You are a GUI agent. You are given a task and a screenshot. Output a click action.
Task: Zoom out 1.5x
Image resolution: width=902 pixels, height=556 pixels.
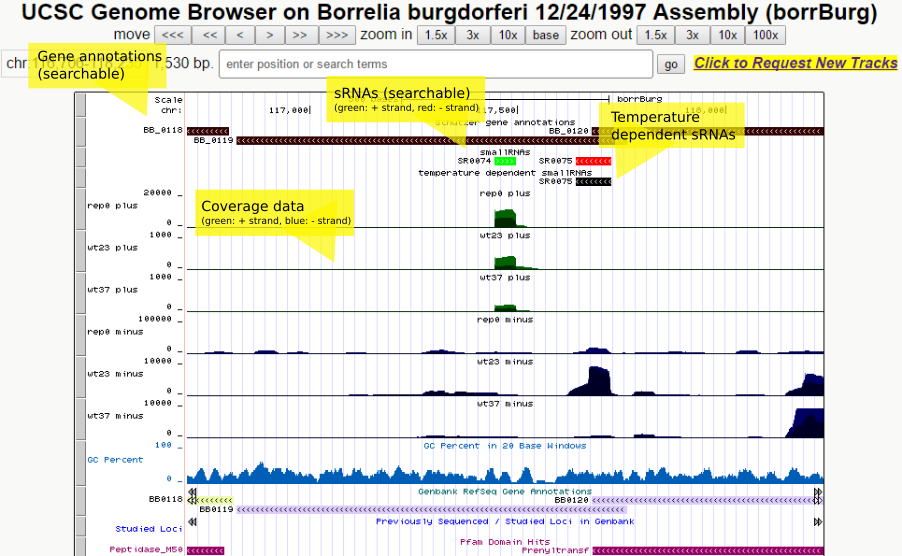click(656, 35)
